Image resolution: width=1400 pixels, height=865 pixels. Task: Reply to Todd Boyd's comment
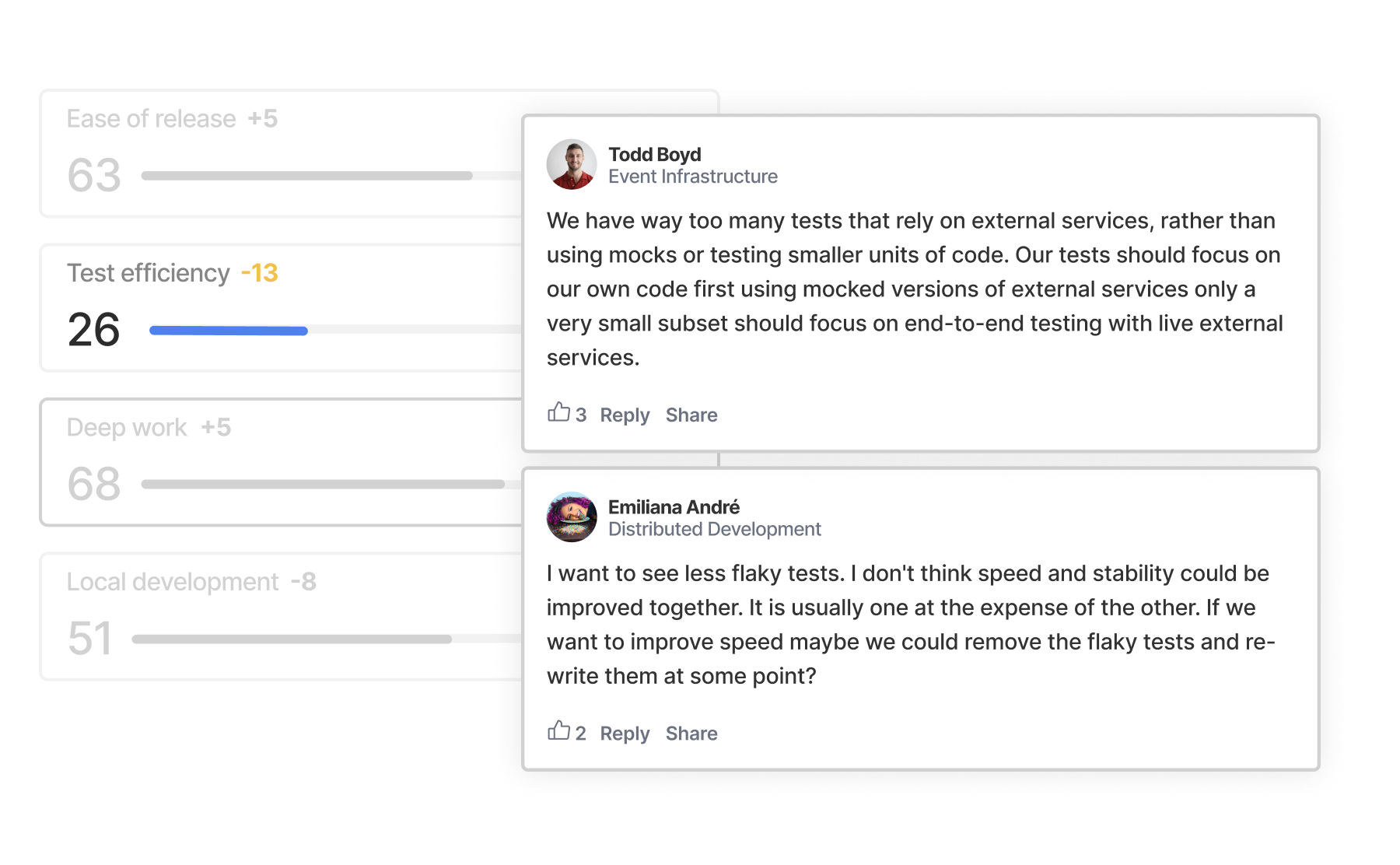click(x=625, y=415)
